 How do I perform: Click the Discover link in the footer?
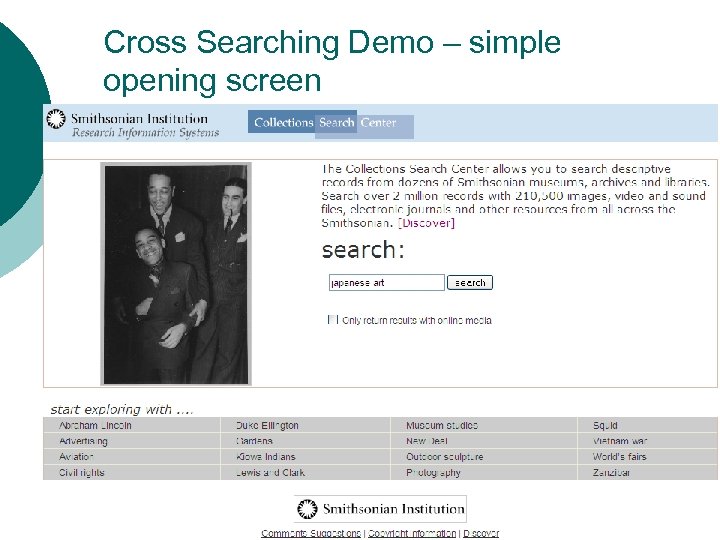(481, 533)
